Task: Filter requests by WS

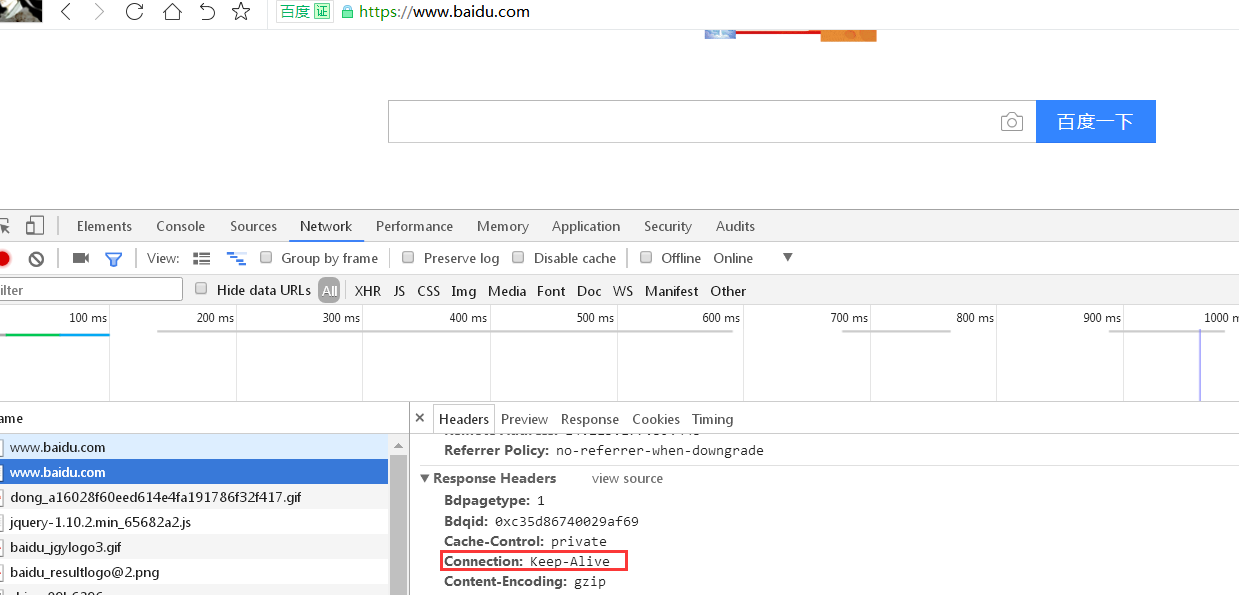Action: [x=623, y=291]
